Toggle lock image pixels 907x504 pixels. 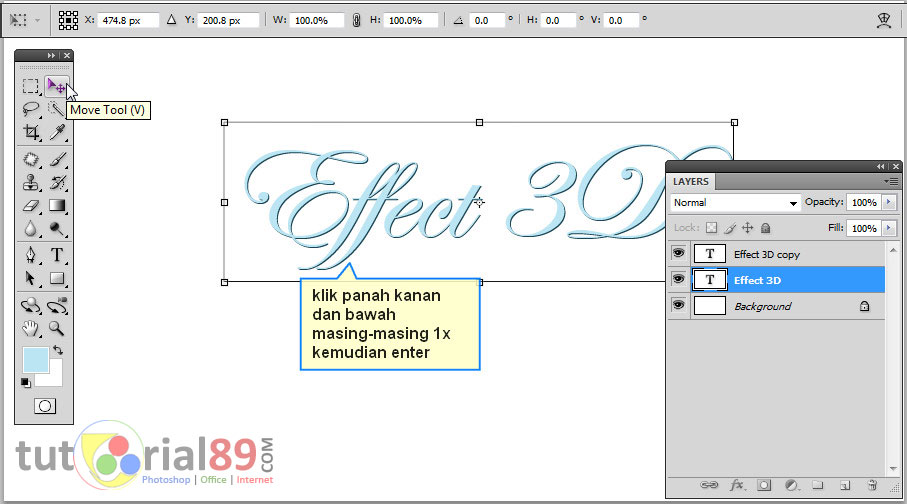pos(730,228)
